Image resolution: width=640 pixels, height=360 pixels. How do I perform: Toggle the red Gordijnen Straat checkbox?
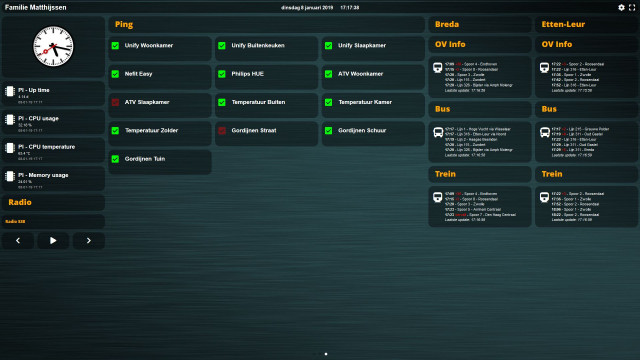tap(222, 131)
